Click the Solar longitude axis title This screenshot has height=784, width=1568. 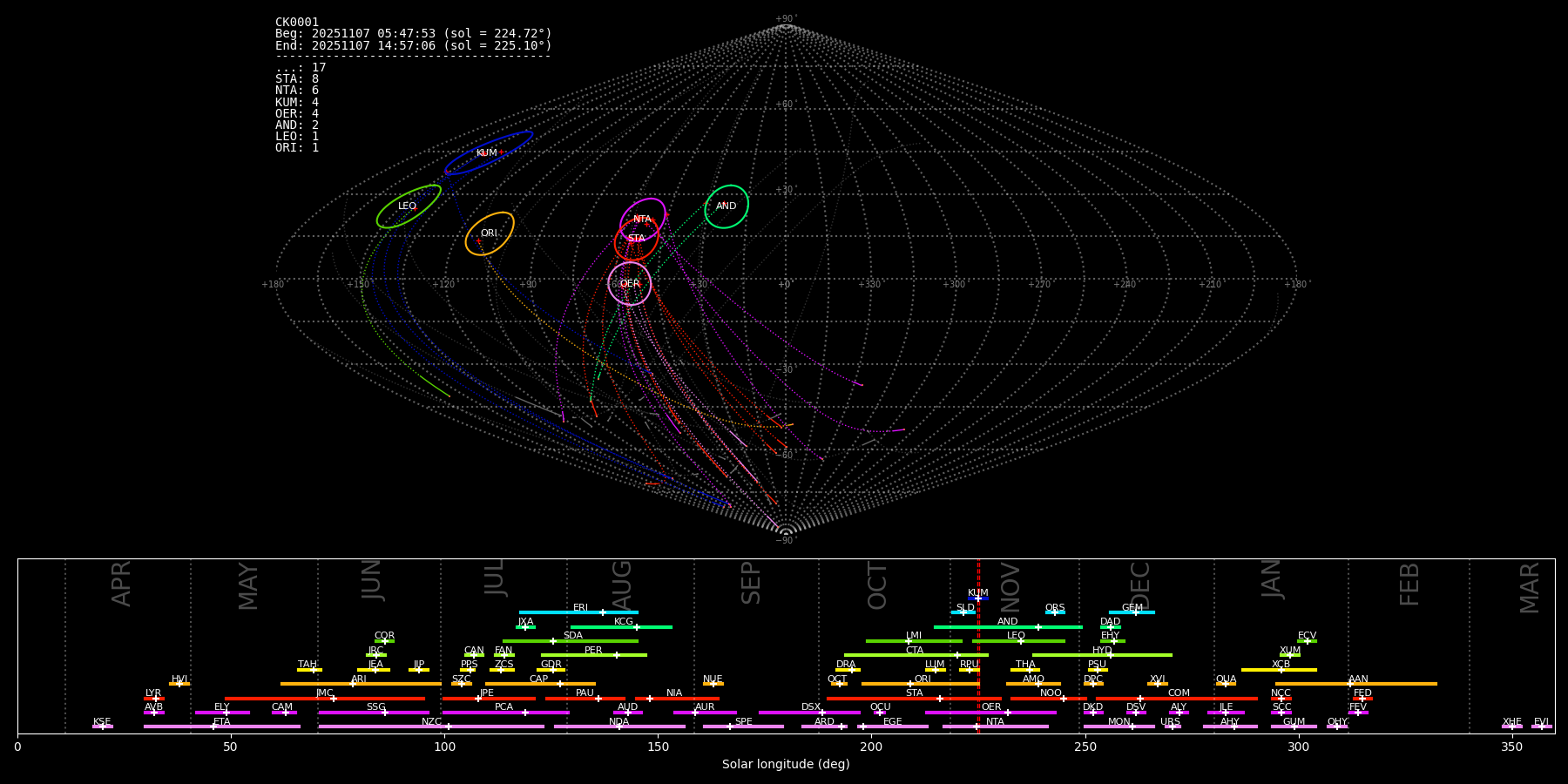(x=785, y=765)
